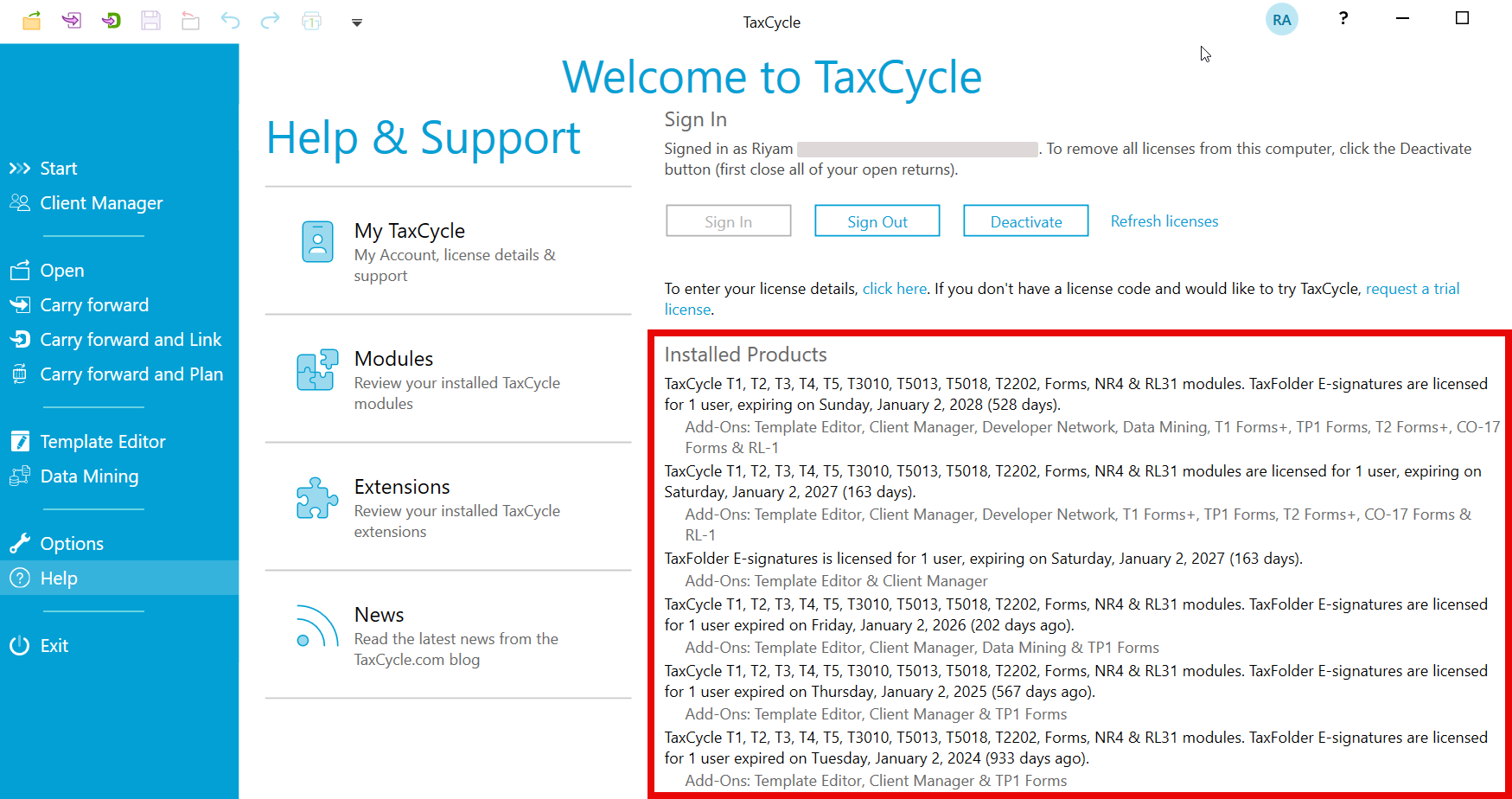Click the 'Welcome to TaxCycle' title
The width and height of the screenshot is (1512, 799).
772,78
